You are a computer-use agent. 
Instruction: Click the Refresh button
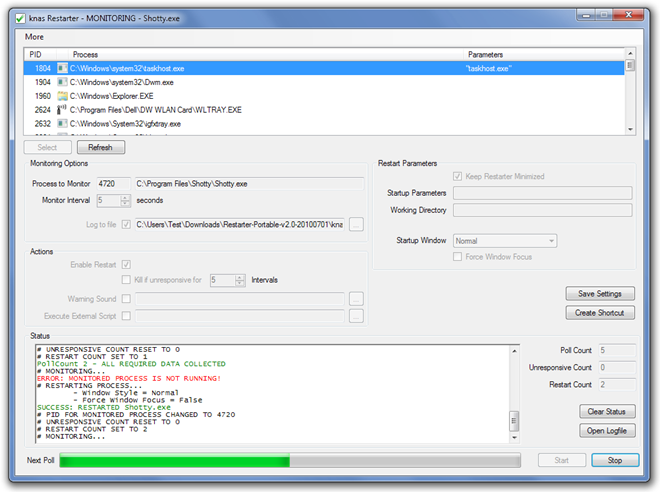(x=101, y=147)
